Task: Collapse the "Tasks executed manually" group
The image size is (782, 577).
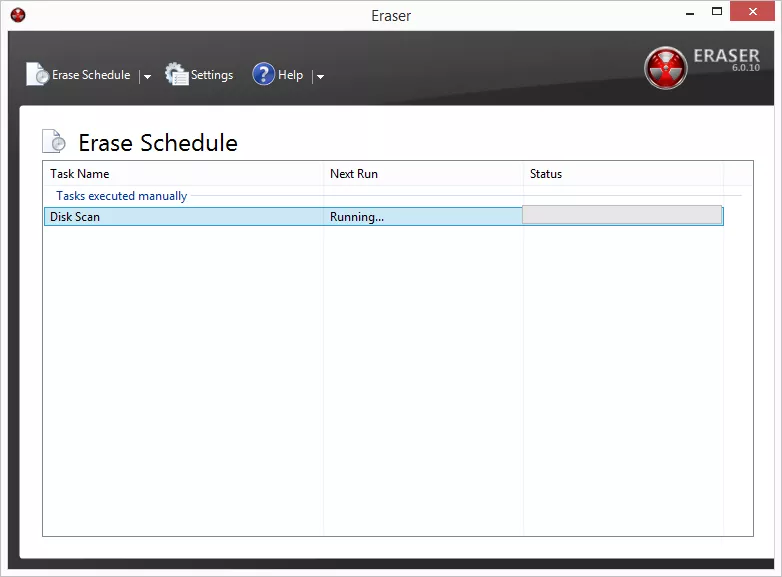Action: tap(121, 196)
